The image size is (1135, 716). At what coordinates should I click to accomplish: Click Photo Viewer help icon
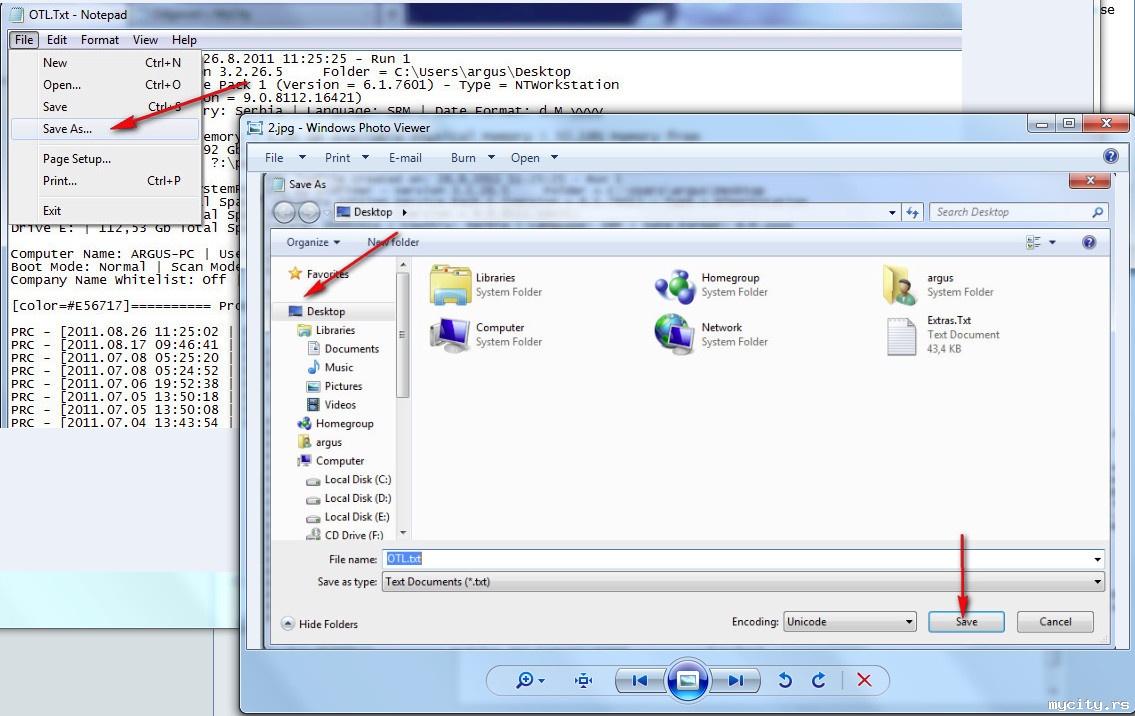pyautogui.click(x=1110, y=156)
